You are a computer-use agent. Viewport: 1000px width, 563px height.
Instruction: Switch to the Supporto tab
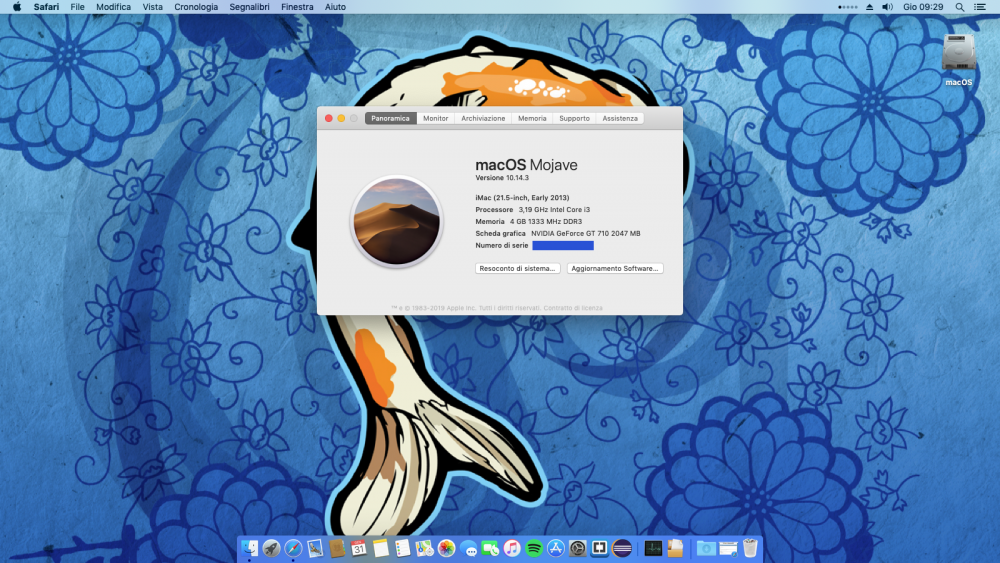574,118
